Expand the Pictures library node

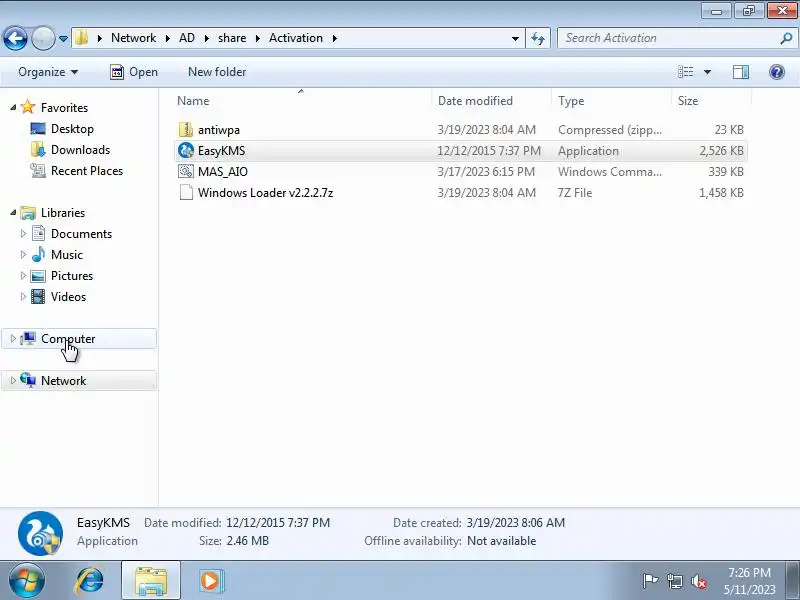[x=23, y=275]
